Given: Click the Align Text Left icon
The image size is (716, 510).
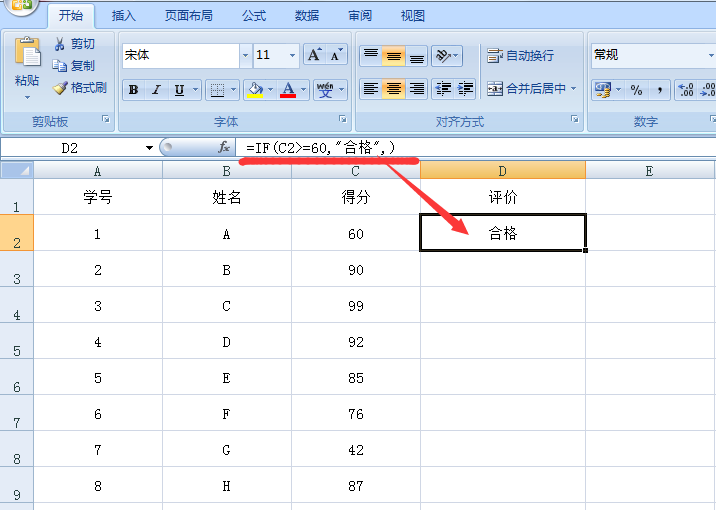Looking at the screenshot, I should (370, 89).
